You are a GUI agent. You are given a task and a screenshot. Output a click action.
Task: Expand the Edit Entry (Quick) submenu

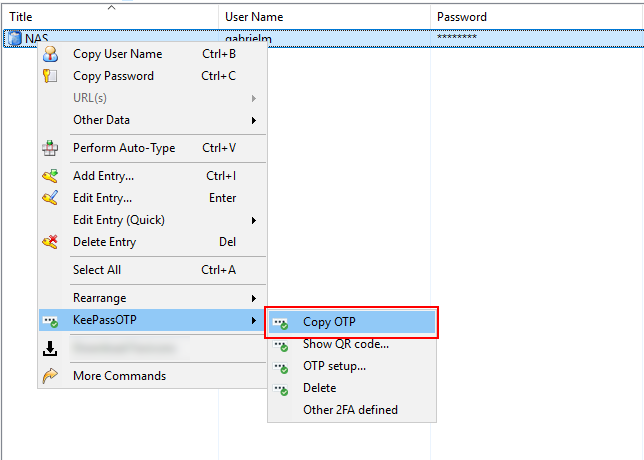pos(254,220)
